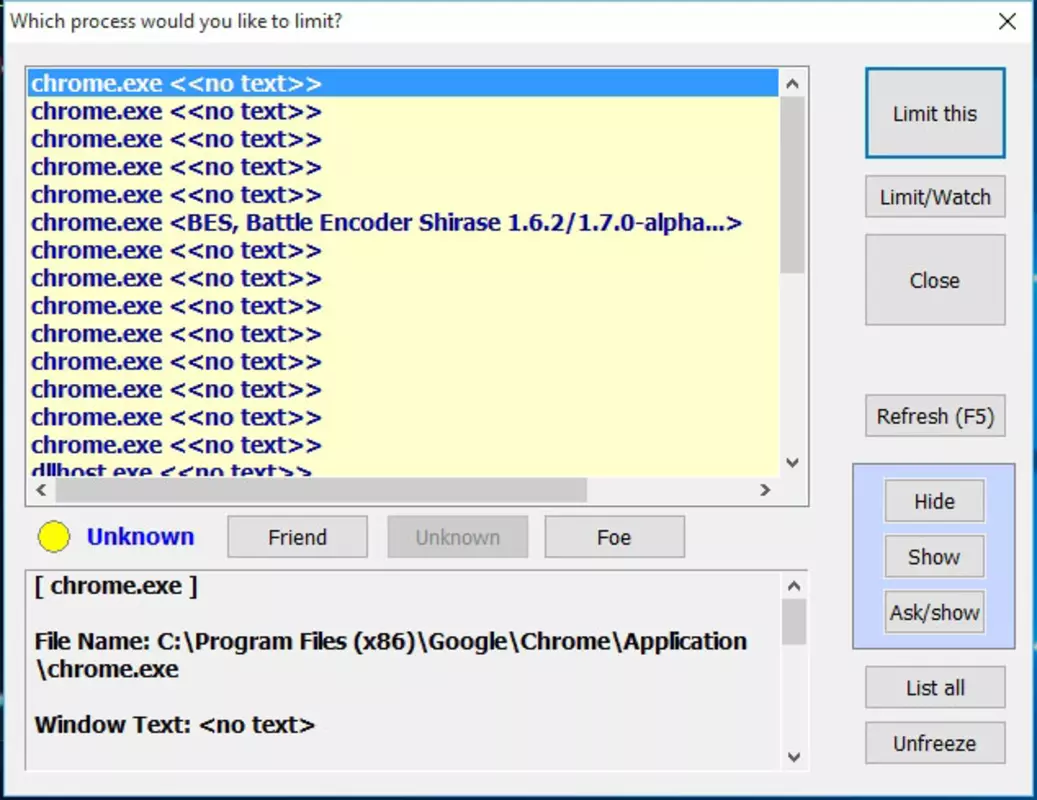The width and height of the screenshot is (1037, 800).
Task: Select chrome.exe BES Battle Encoder Shirase entry
Action: click(x=403, y=223)
